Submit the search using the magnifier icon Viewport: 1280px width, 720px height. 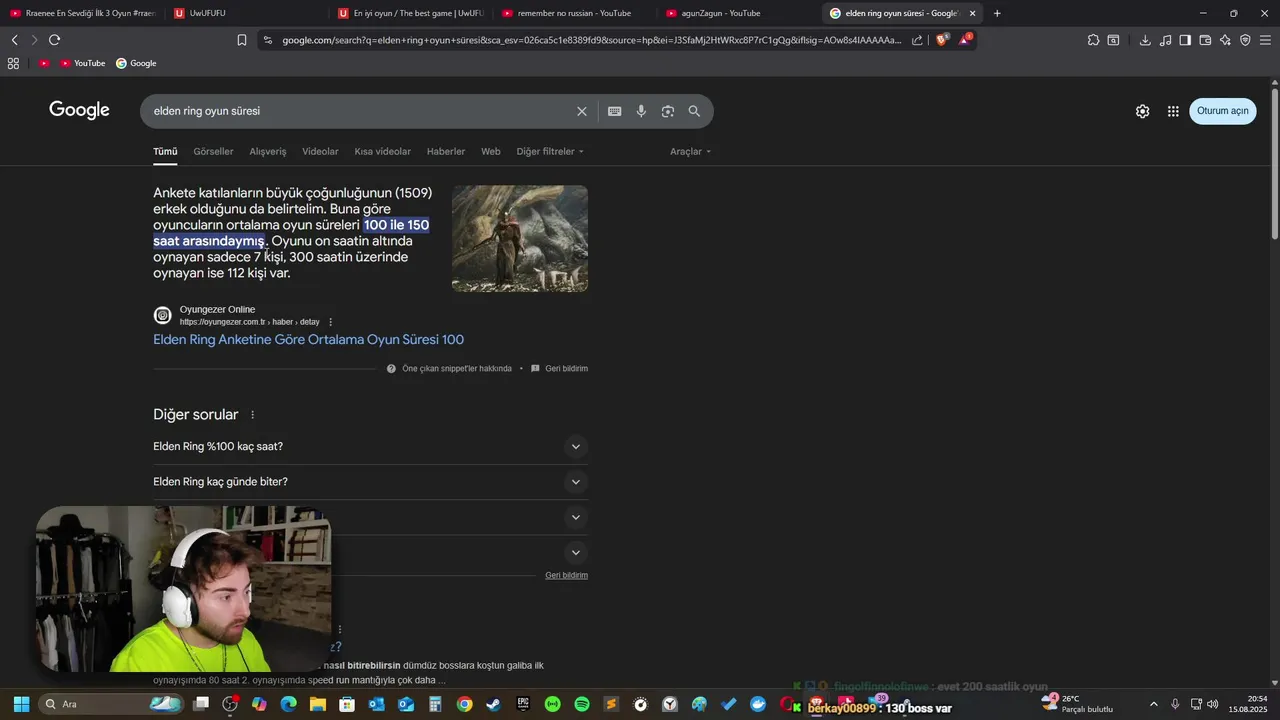pos(694,111)
